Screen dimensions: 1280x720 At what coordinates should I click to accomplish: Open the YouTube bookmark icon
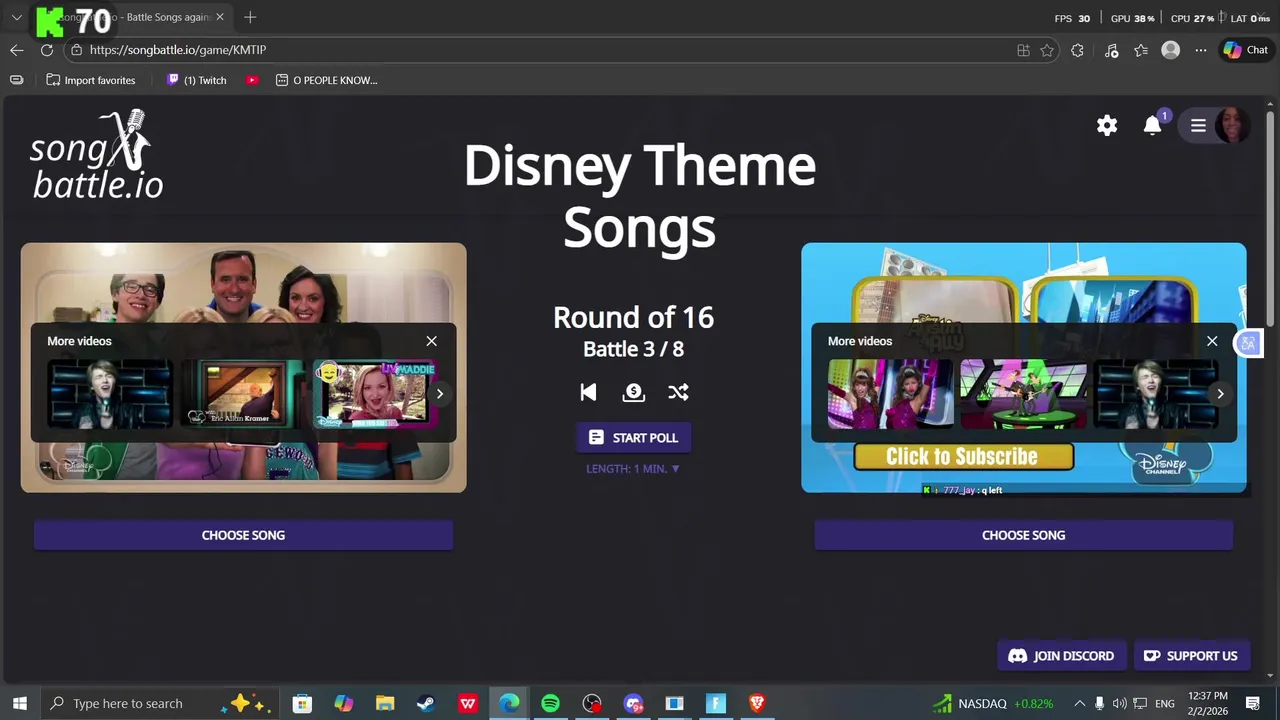pos(253,80)
